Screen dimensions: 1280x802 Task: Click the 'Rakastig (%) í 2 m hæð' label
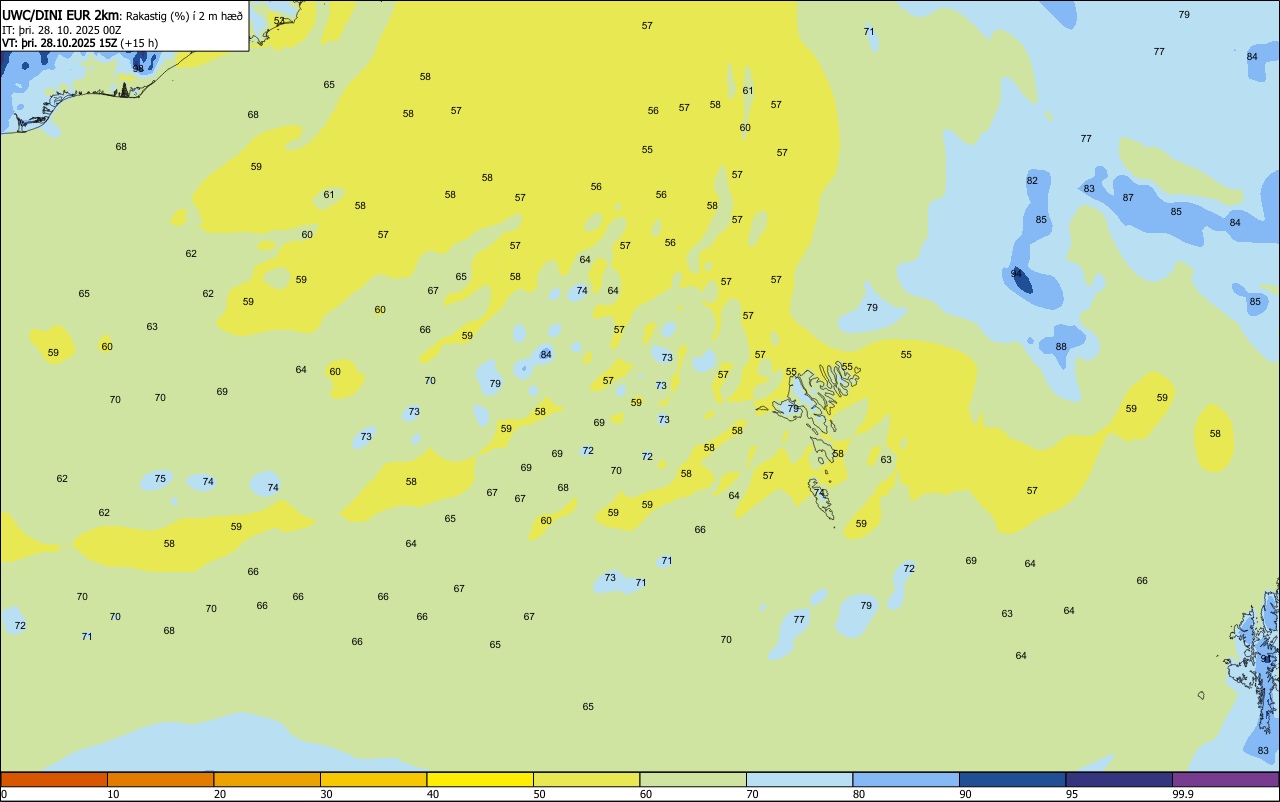pos(184,16)
